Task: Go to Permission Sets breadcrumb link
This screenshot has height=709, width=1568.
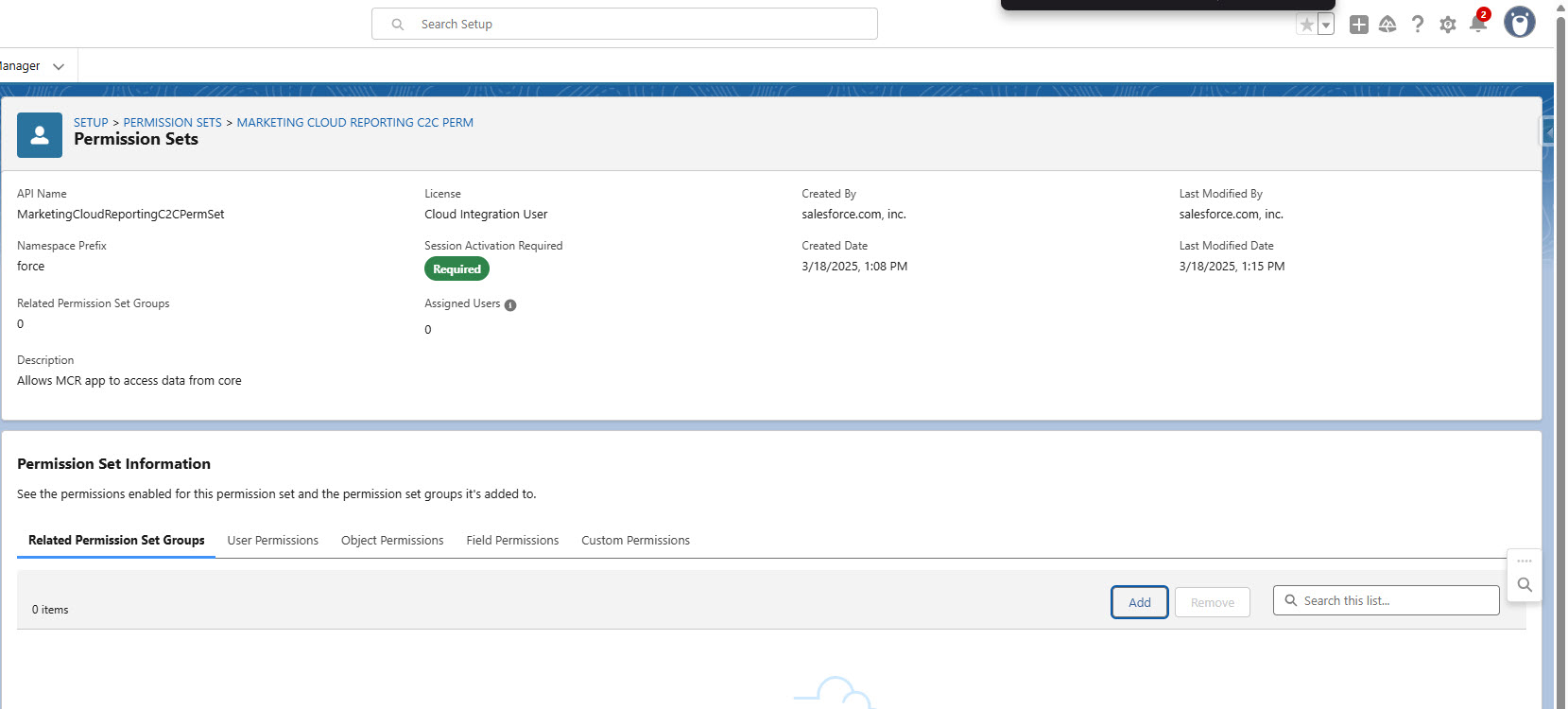Action: pos(172,123)
